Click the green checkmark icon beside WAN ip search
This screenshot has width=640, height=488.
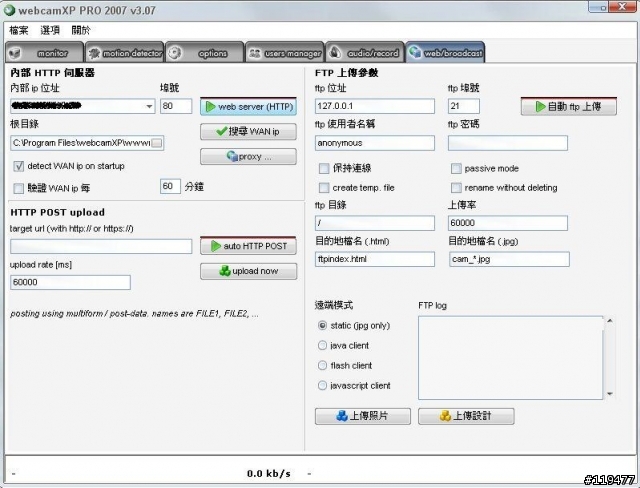pyautogui.click(x=222, y=131)
